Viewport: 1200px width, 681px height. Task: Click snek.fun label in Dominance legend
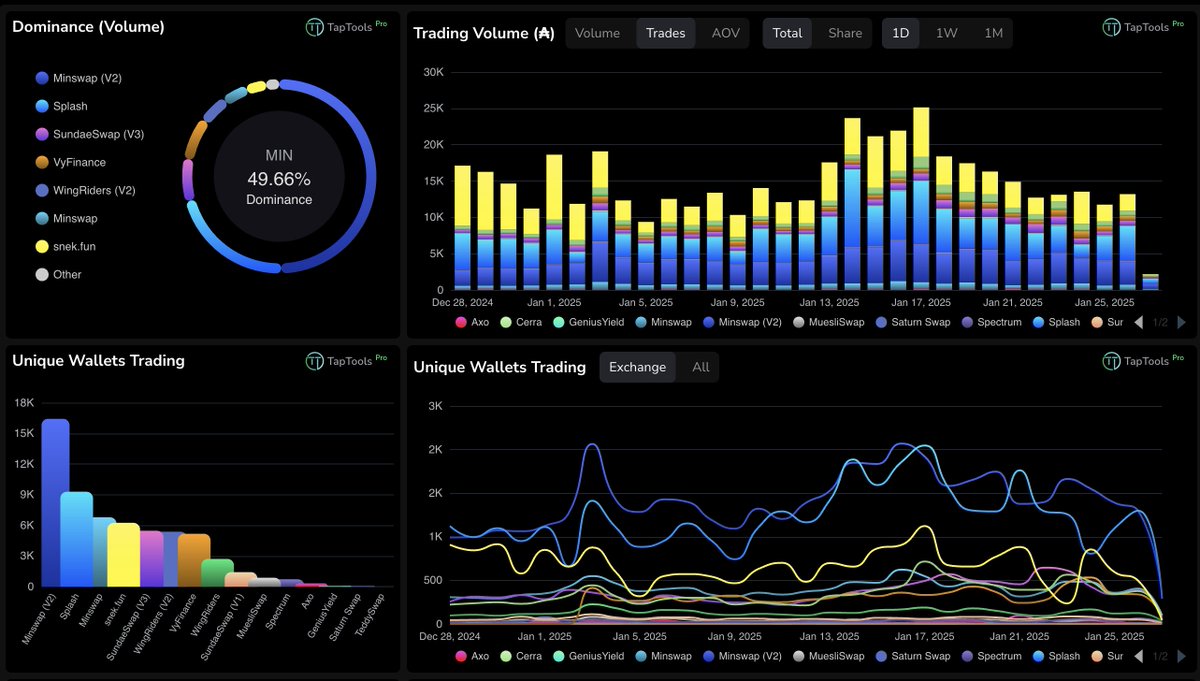(x=76, y=246)
